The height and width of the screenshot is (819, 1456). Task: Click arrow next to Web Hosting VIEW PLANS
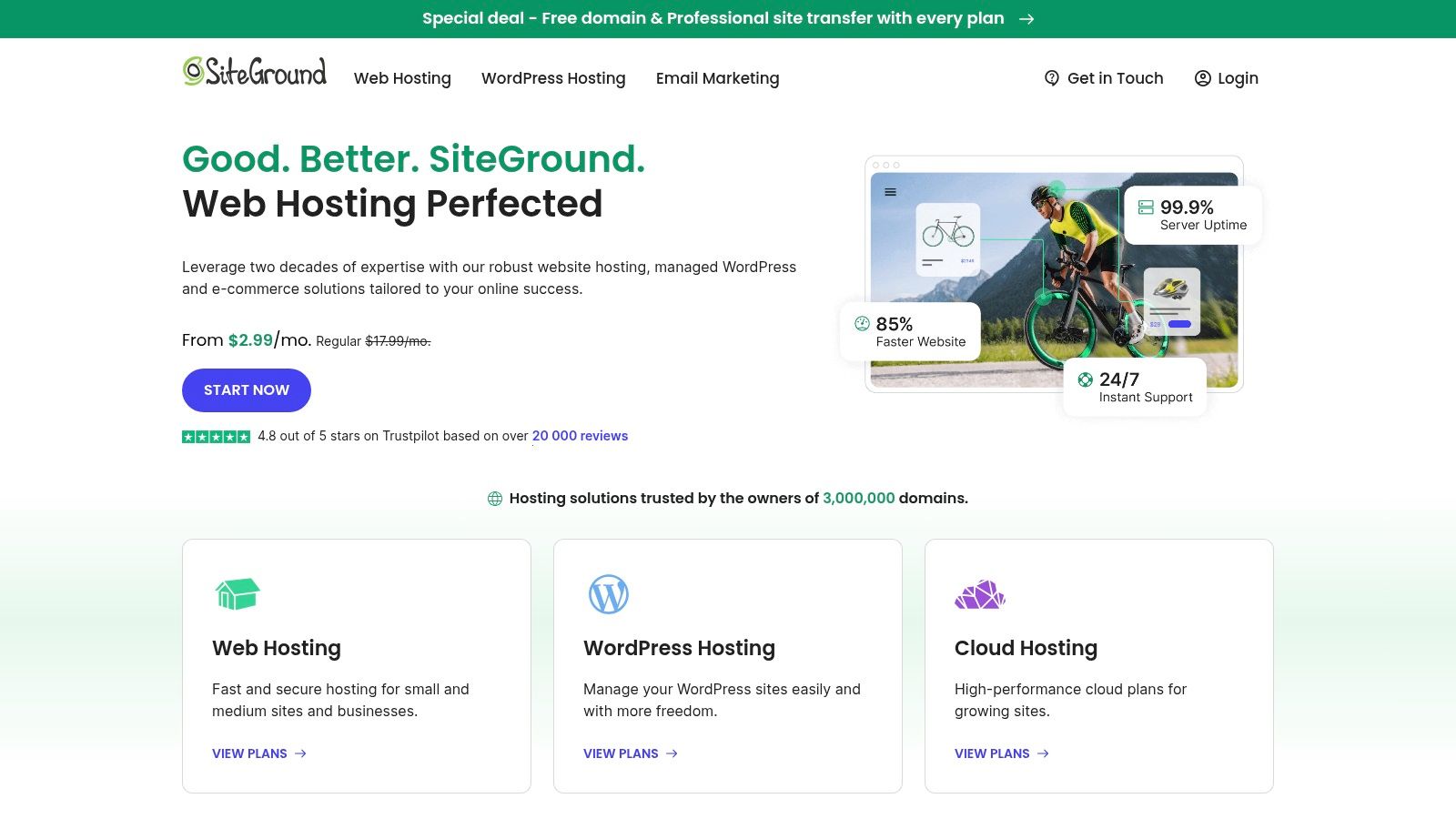[300, 753]
